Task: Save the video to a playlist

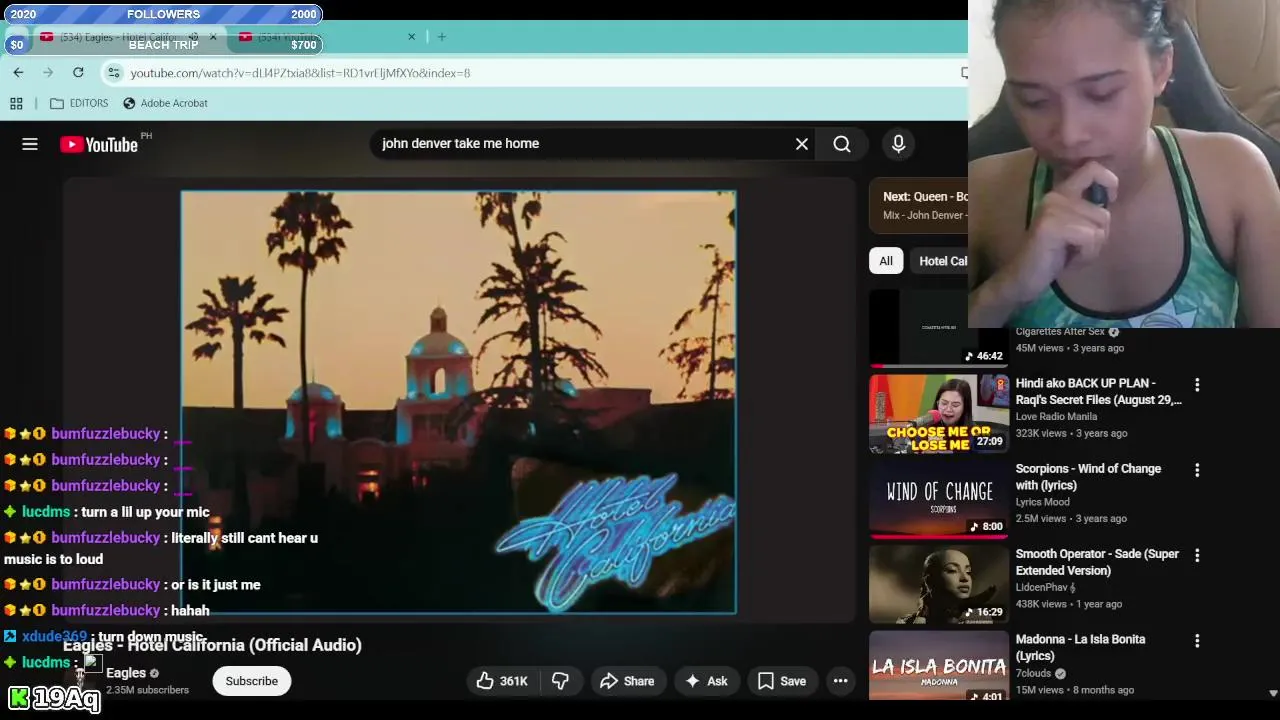Action: 782,681
